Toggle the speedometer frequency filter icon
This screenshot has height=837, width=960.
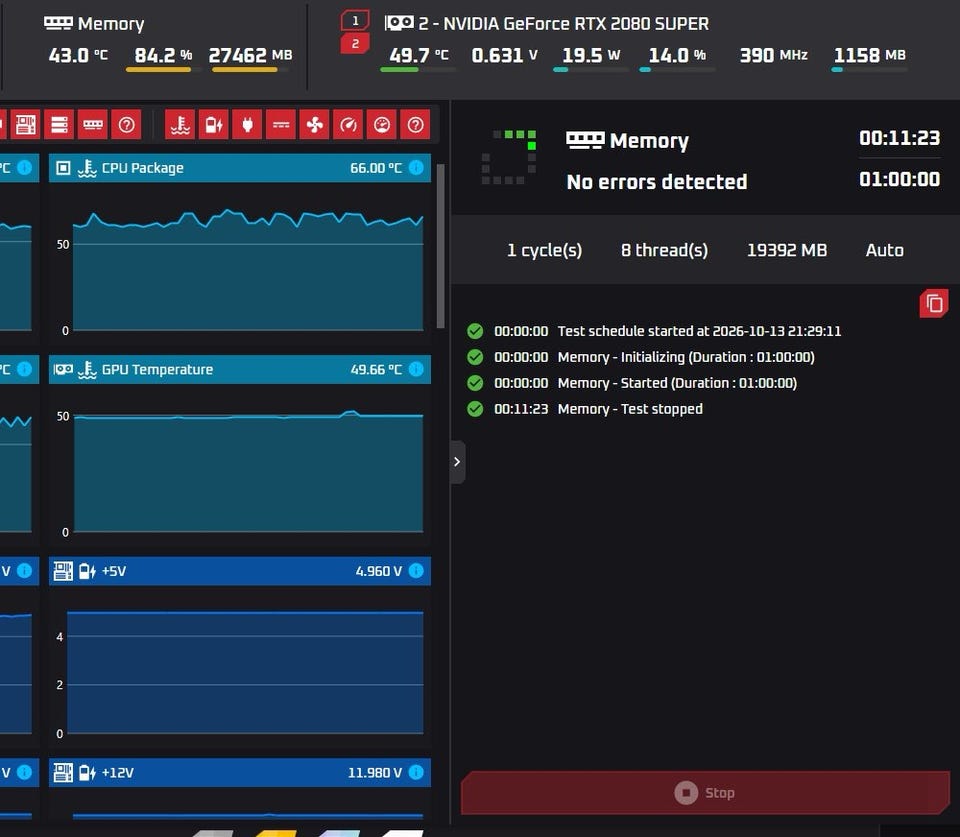[x=348, y=126]
